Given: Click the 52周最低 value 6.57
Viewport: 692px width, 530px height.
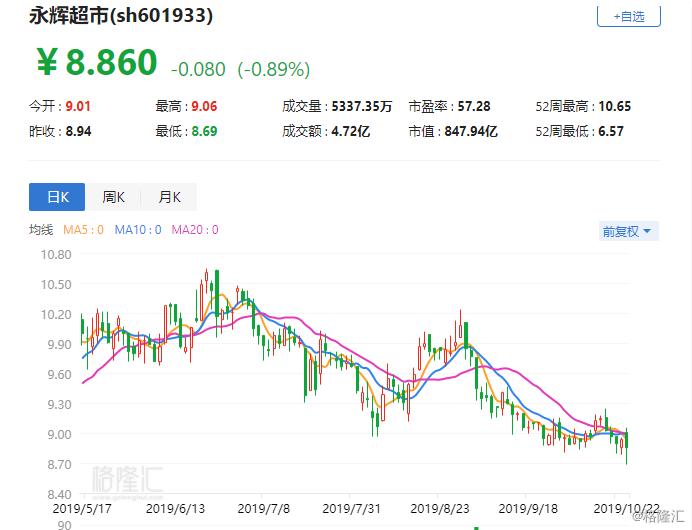Looking at the screenshot, I should click(611, 132).
